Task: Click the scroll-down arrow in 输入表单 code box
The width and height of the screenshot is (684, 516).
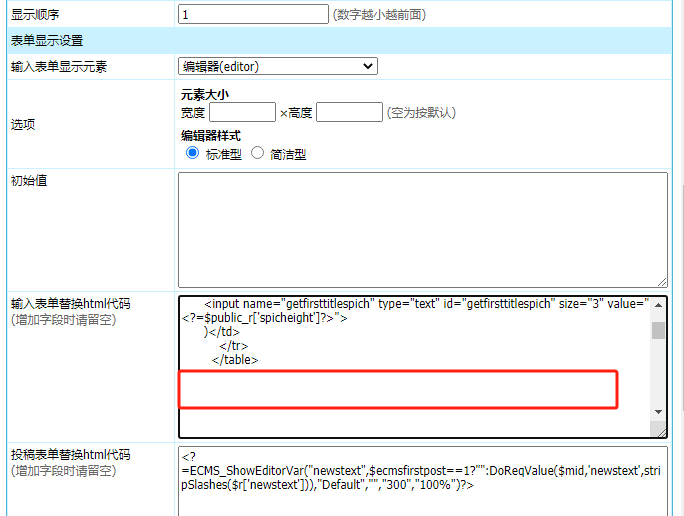Action: click(x=658, y=412)
